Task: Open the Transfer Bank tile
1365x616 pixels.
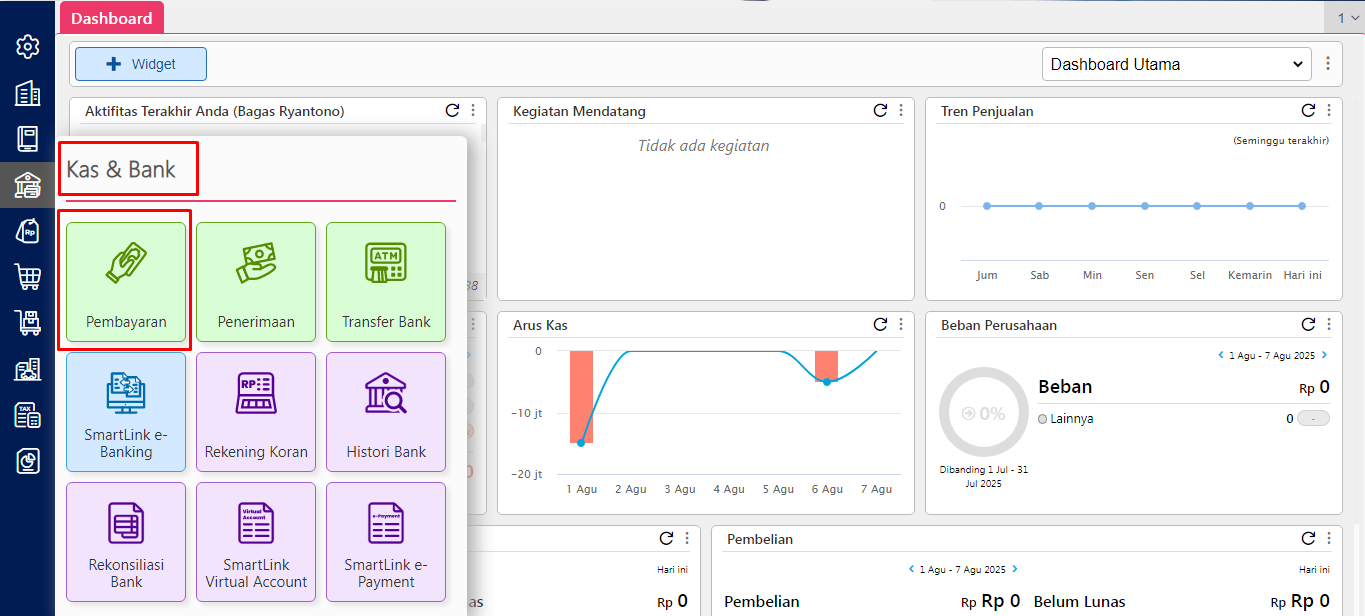Action: [x=386, y=282]
